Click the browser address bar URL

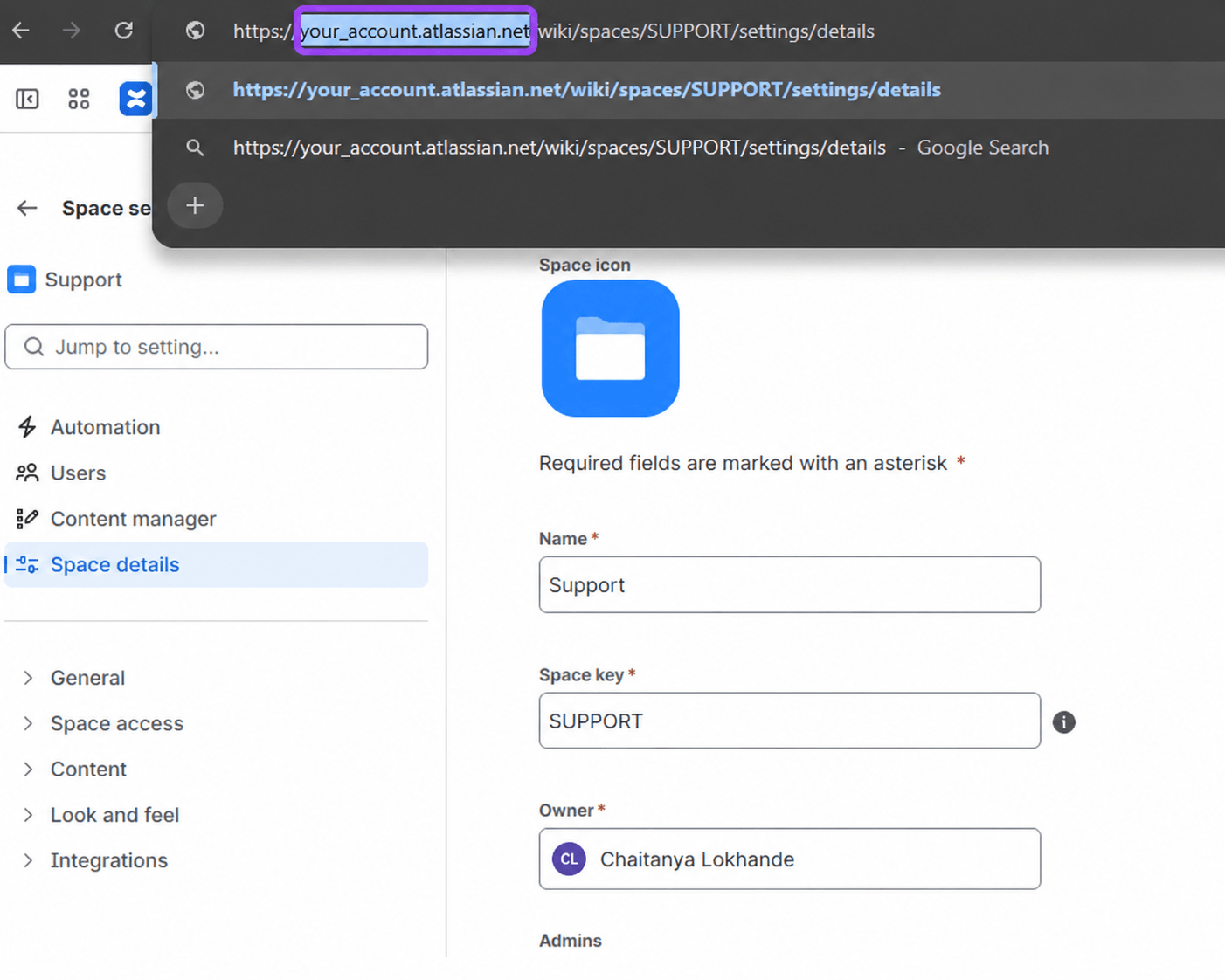tap(554, 31)
